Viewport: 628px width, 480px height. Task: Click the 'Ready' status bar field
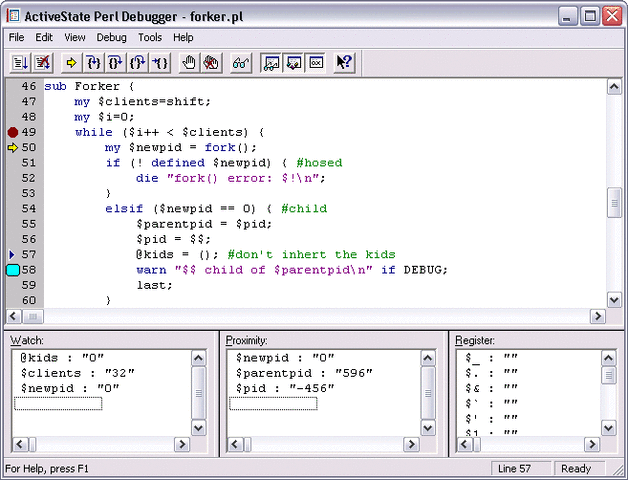pos(578,468)
